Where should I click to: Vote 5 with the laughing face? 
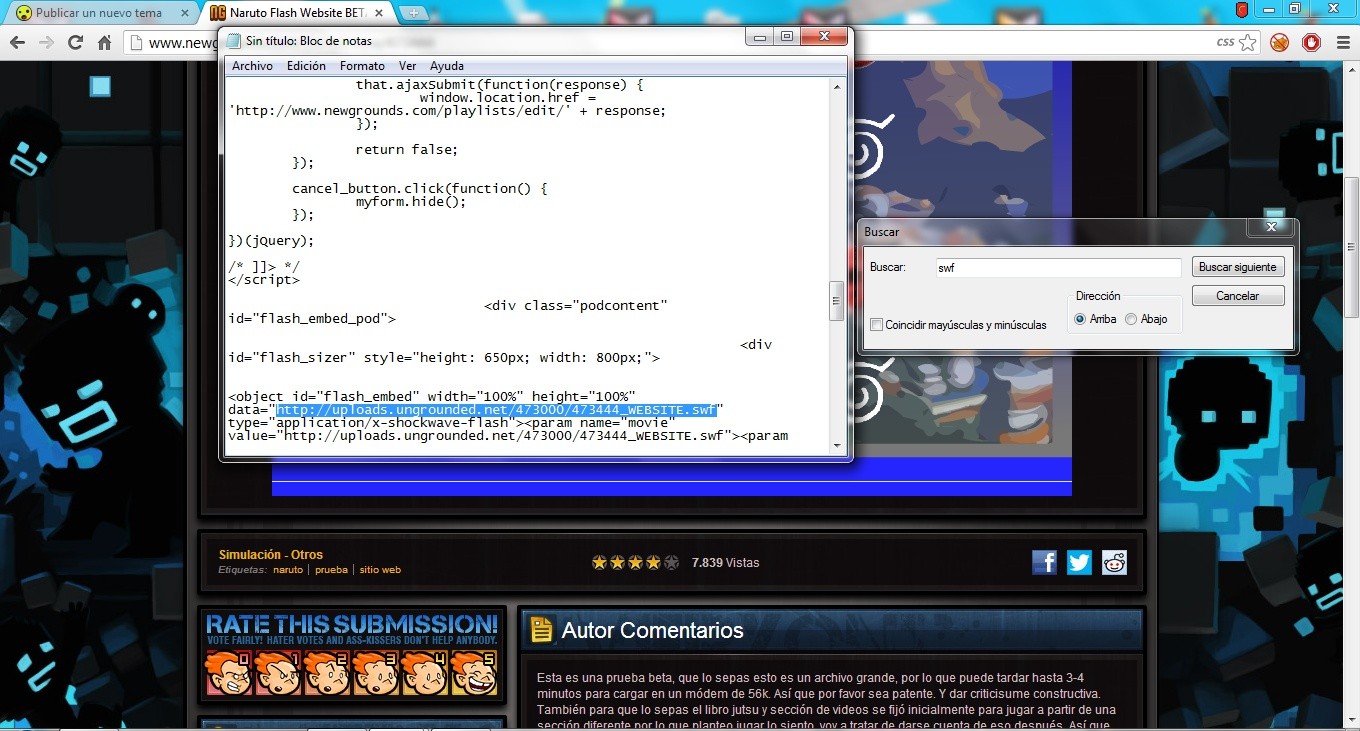click(474, 673)
